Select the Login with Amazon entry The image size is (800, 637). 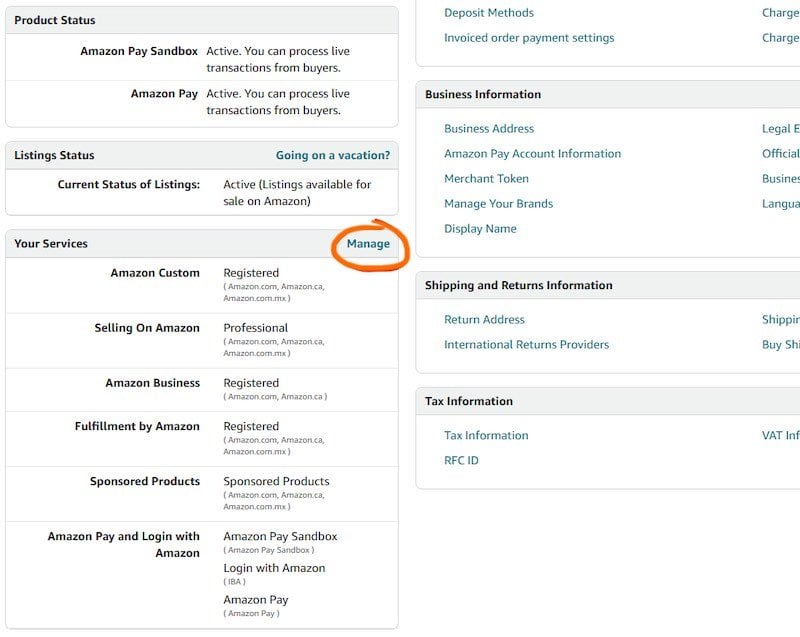[274, 568]
